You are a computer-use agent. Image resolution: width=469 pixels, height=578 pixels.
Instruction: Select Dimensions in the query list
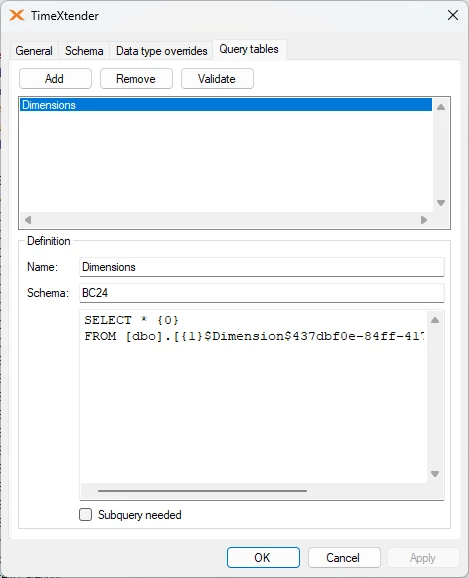[226, 105]
